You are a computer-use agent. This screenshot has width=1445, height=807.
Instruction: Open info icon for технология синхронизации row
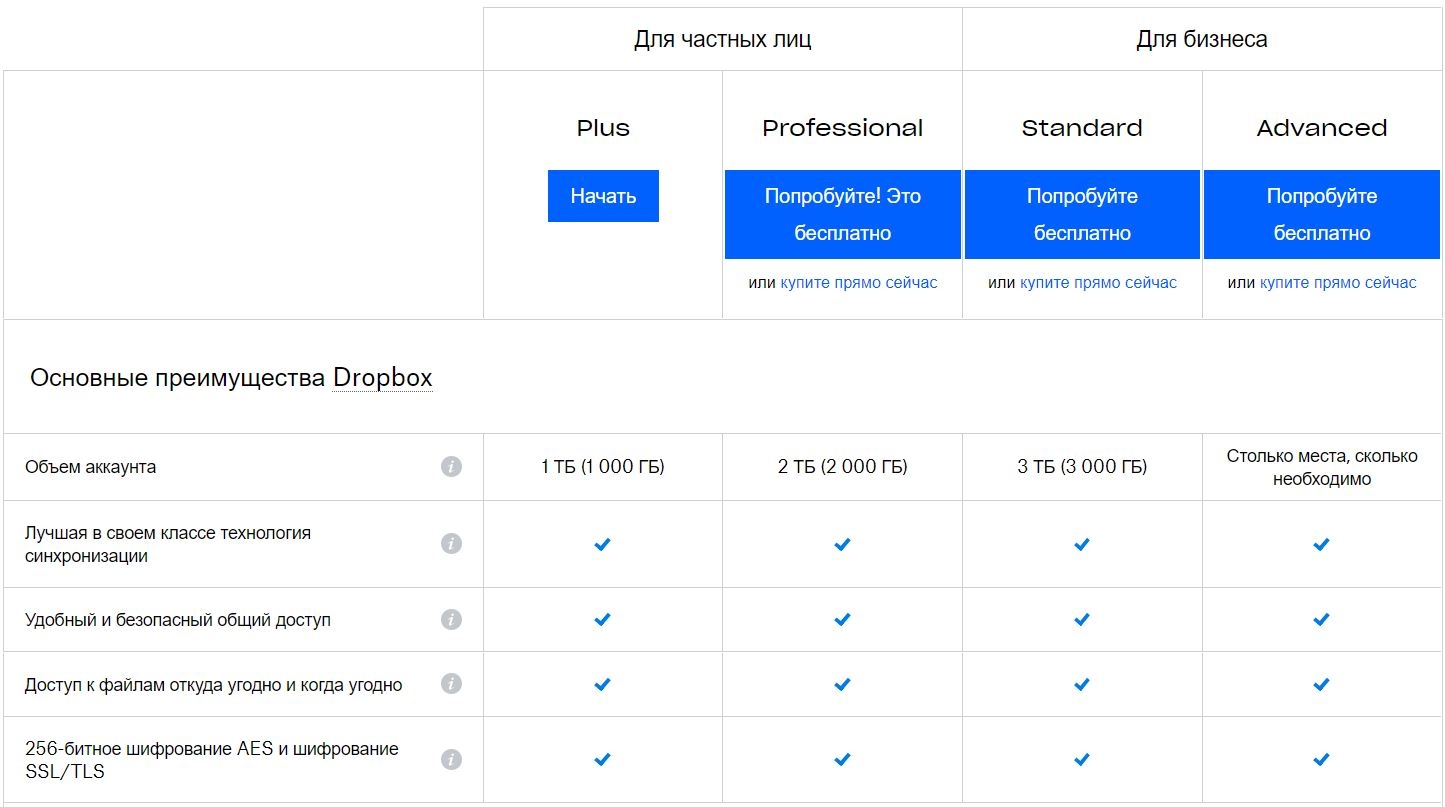click(451, 543)
